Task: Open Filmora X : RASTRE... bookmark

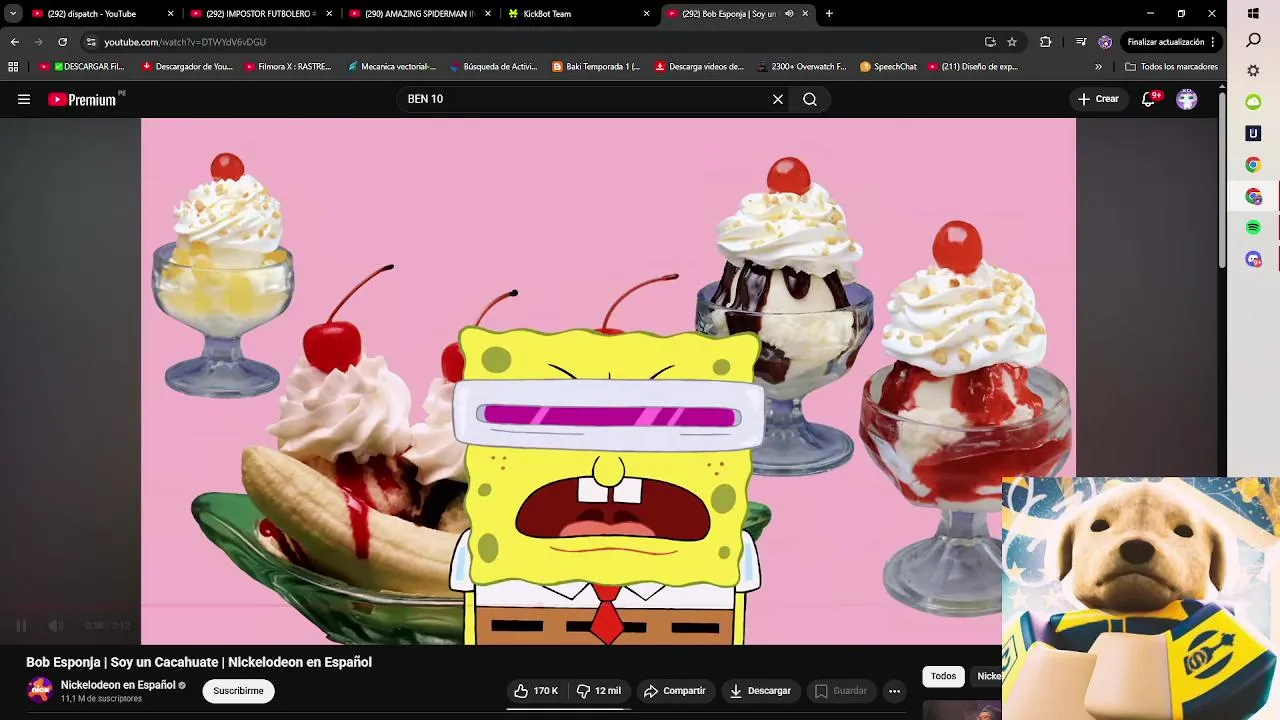Action: (x=288, y=67)
